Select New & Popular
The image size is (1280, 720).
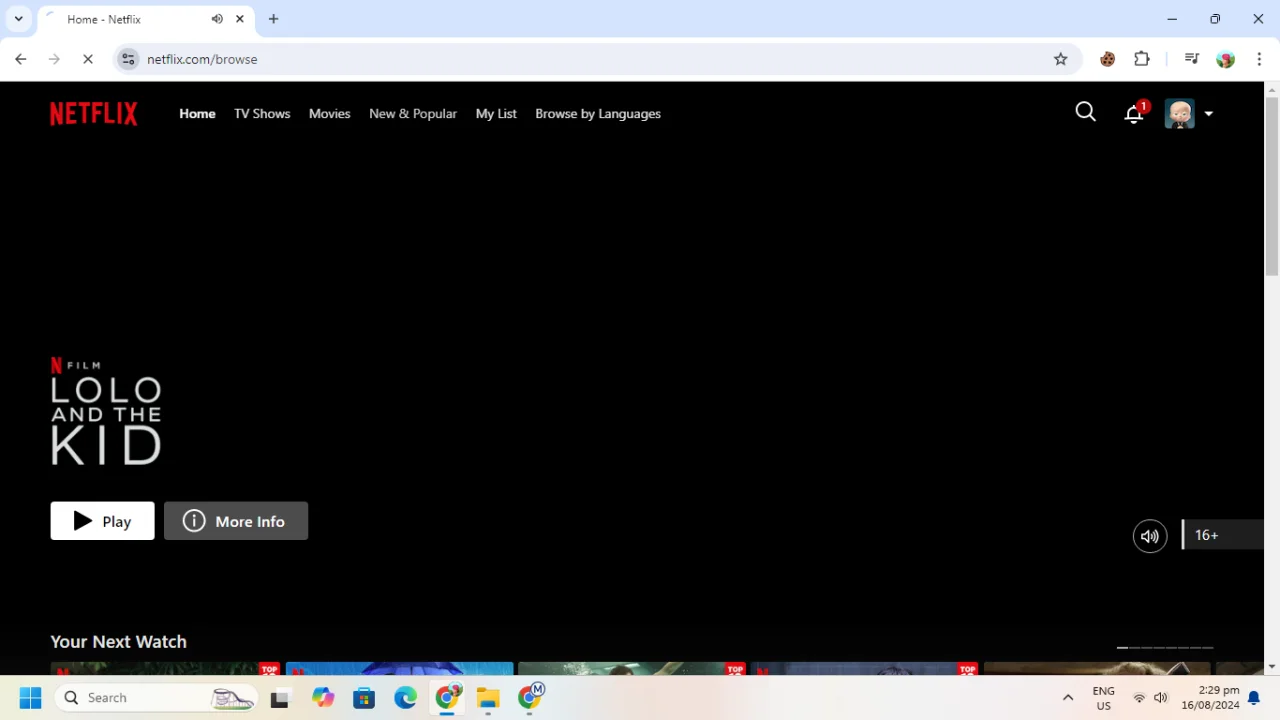point(413,113)
